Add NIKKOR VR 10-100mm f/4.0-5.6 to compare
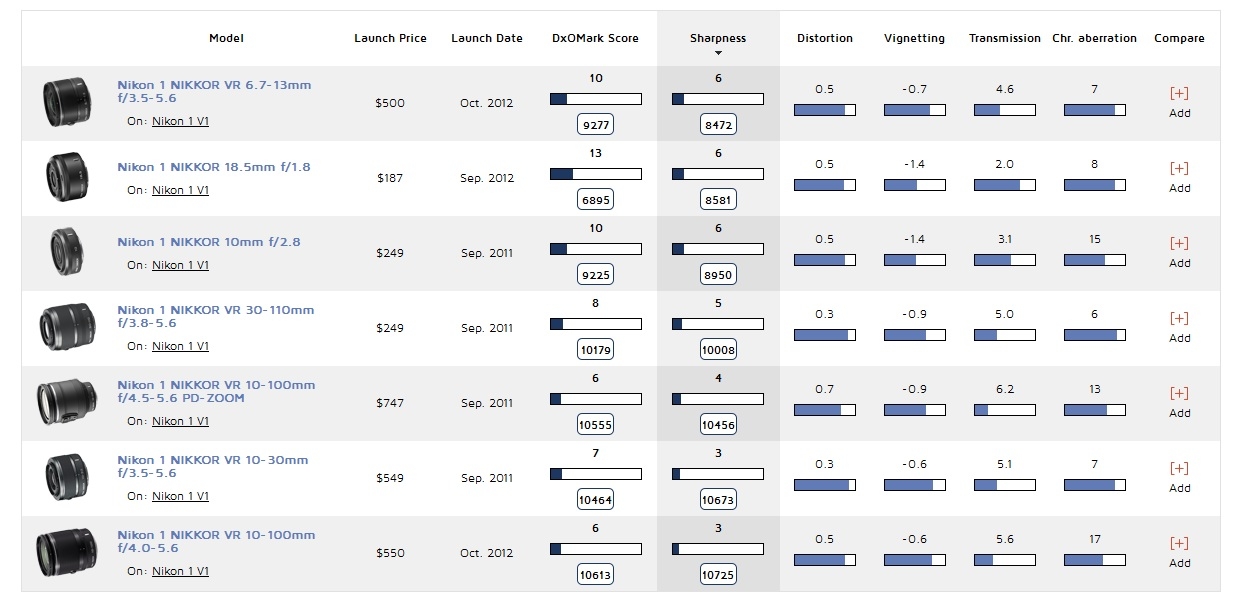This screenshot has width=1239, height=609. point(1179,552)
